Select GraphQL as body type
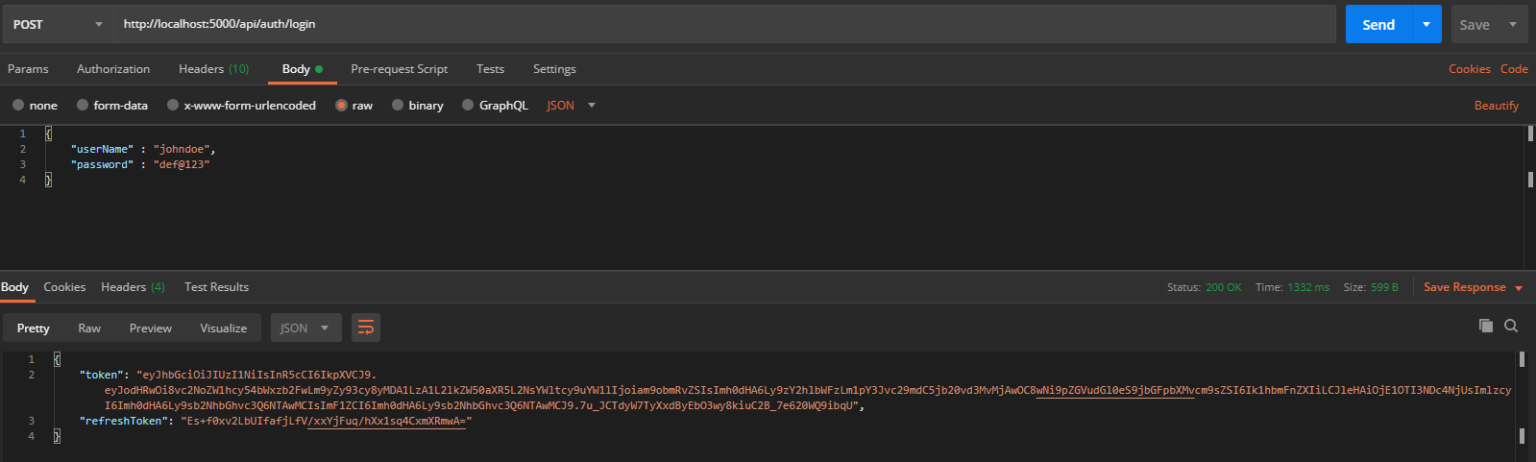 [x=469, y=105]
